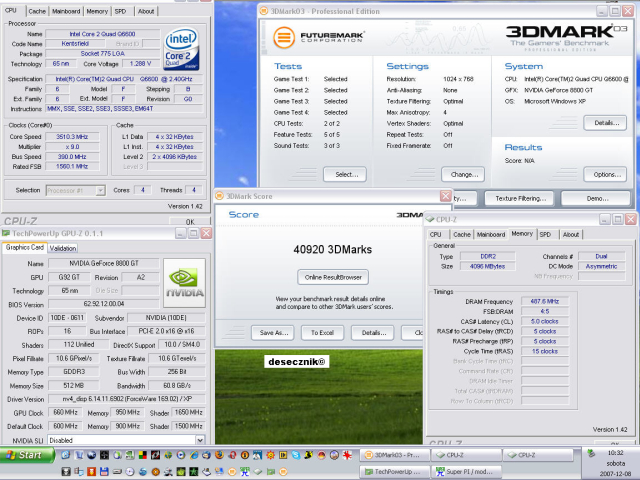Click Options... button under Results
This screenshot has height=480, width=640.
click(605, 174)
